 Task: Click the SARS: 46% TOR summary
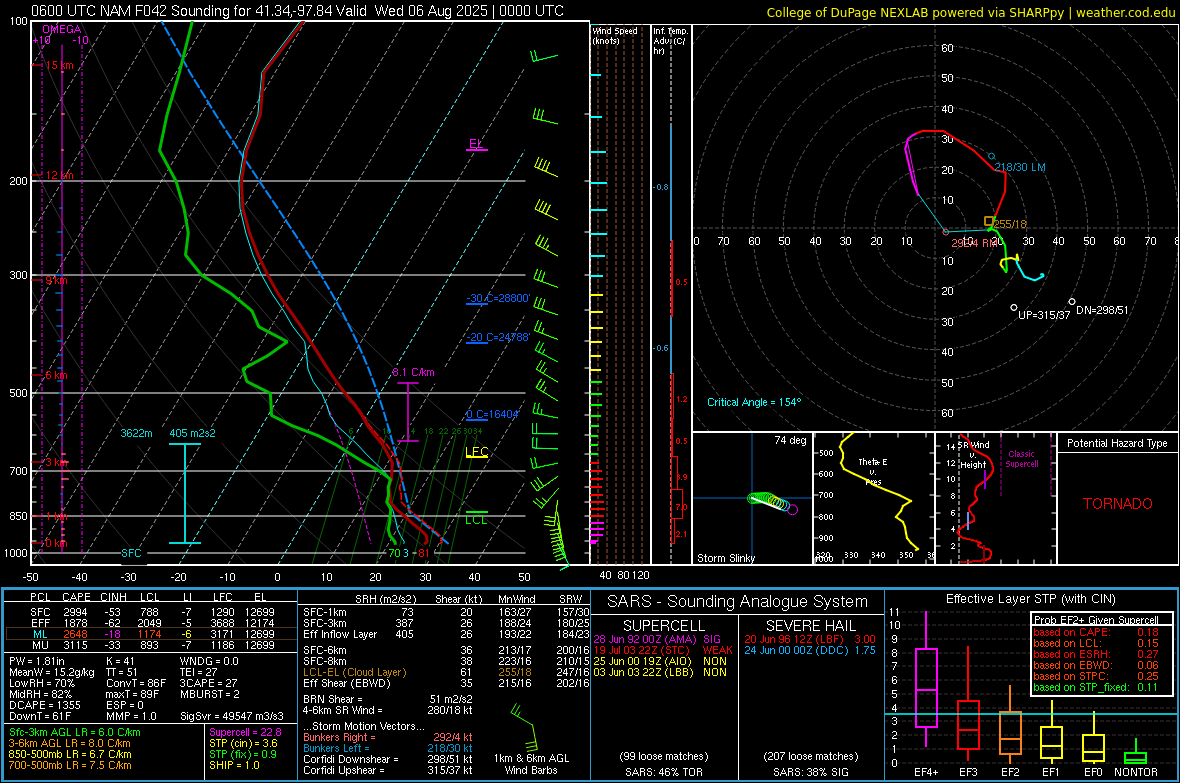click(663, 772)
